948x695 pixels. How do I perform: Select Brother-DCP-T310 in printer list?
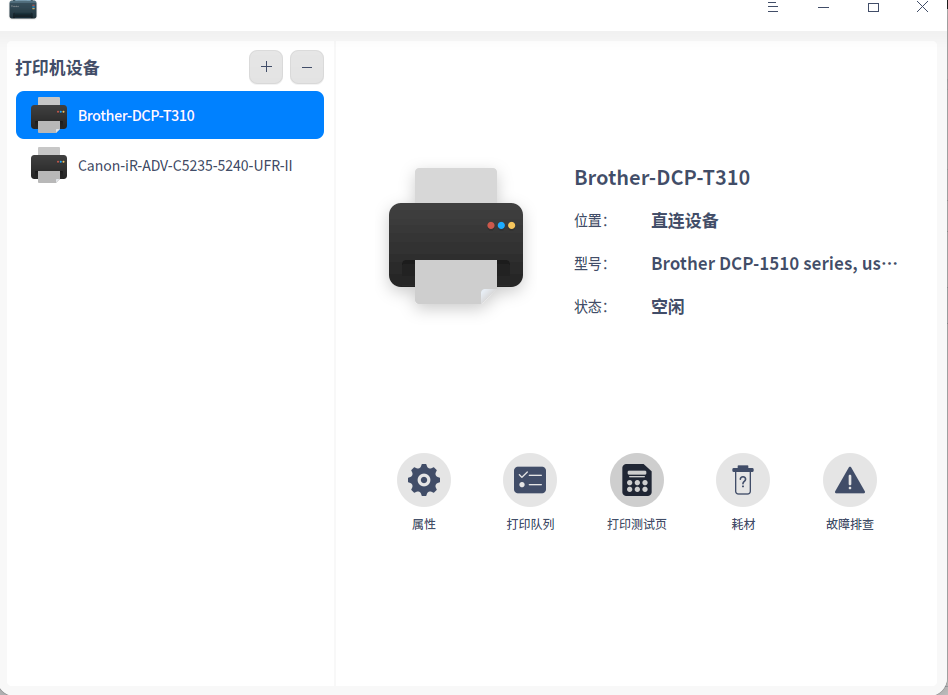(x=170, y=115)
